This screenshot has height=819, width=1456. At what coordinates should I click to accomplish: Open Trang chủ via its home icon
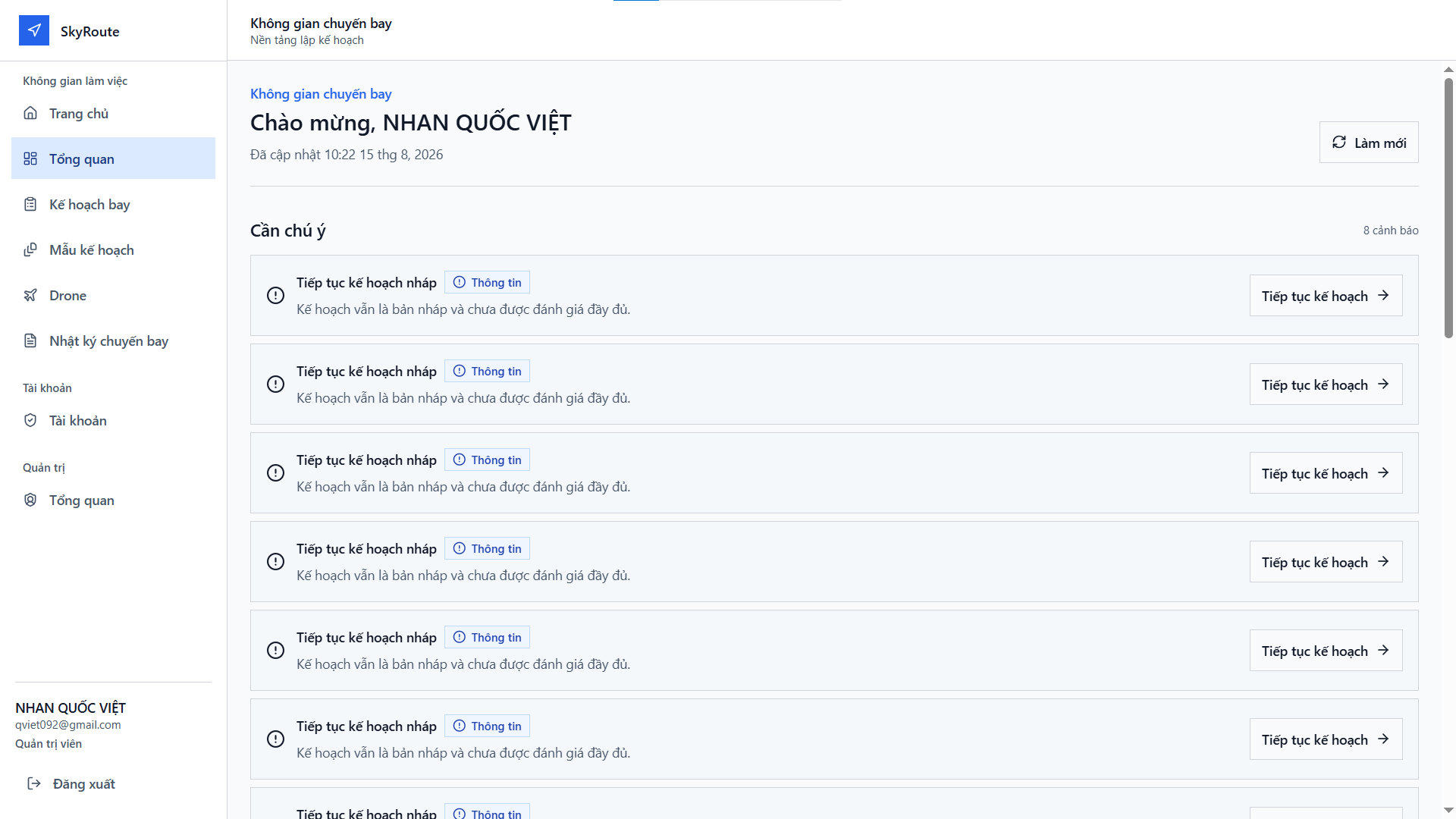click(30, 113)
